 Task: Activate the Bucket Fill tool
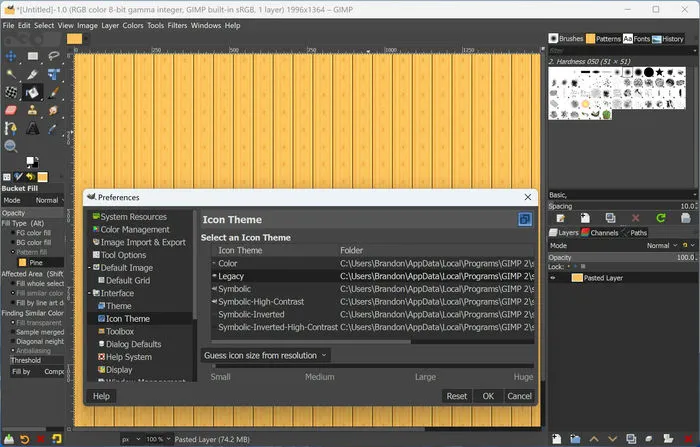[x=32, y=92]
